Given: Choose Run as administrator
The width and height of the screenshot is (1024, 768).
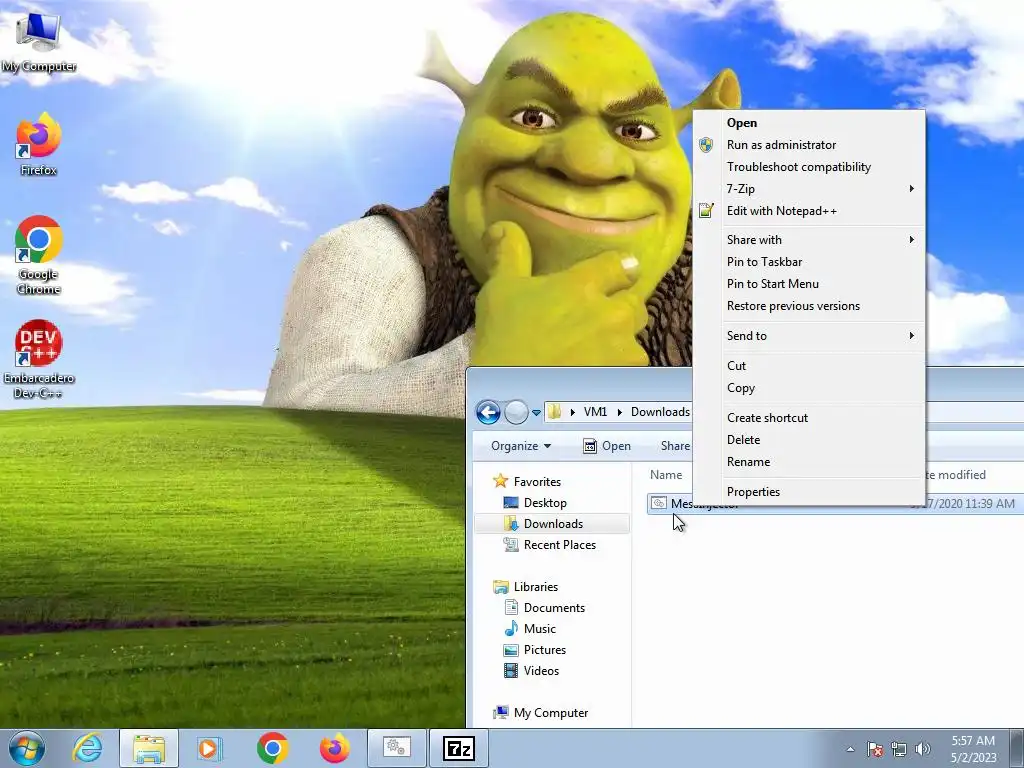Looking at the screenshot, I should tap(808, 145).
